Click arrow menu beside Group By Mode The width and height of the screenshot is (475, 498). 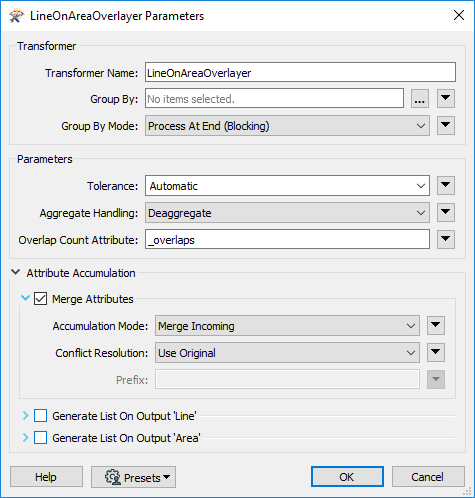click(x=446, y=126)
